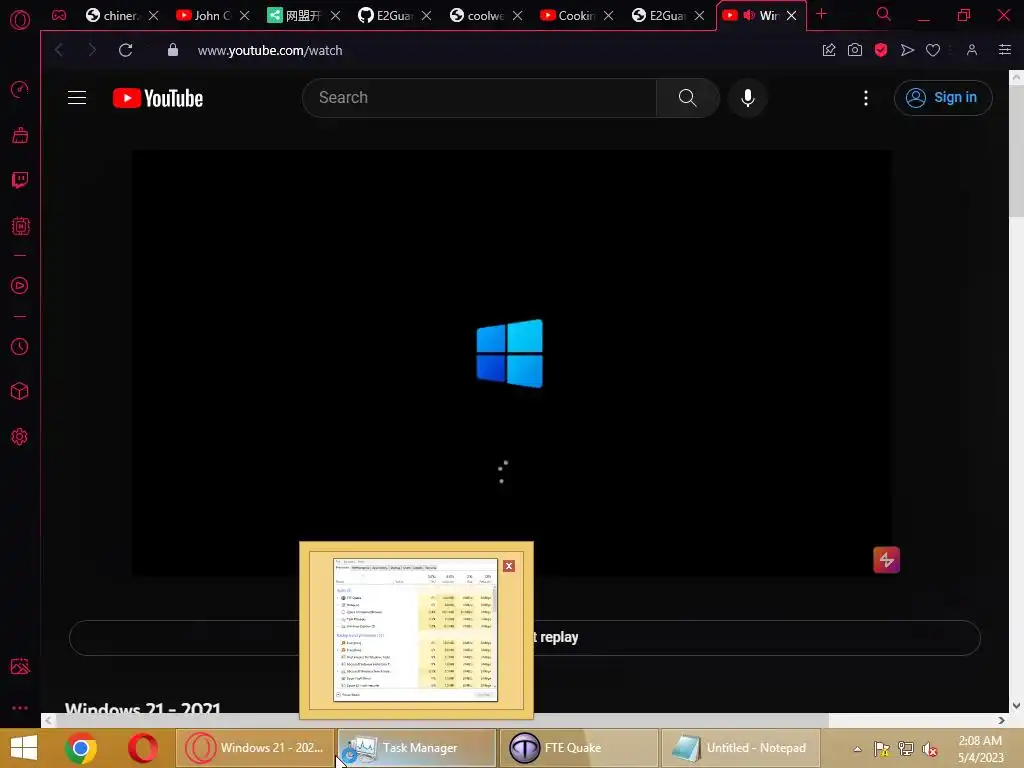Search the open tabs with magnifier icon

(884, 14)
